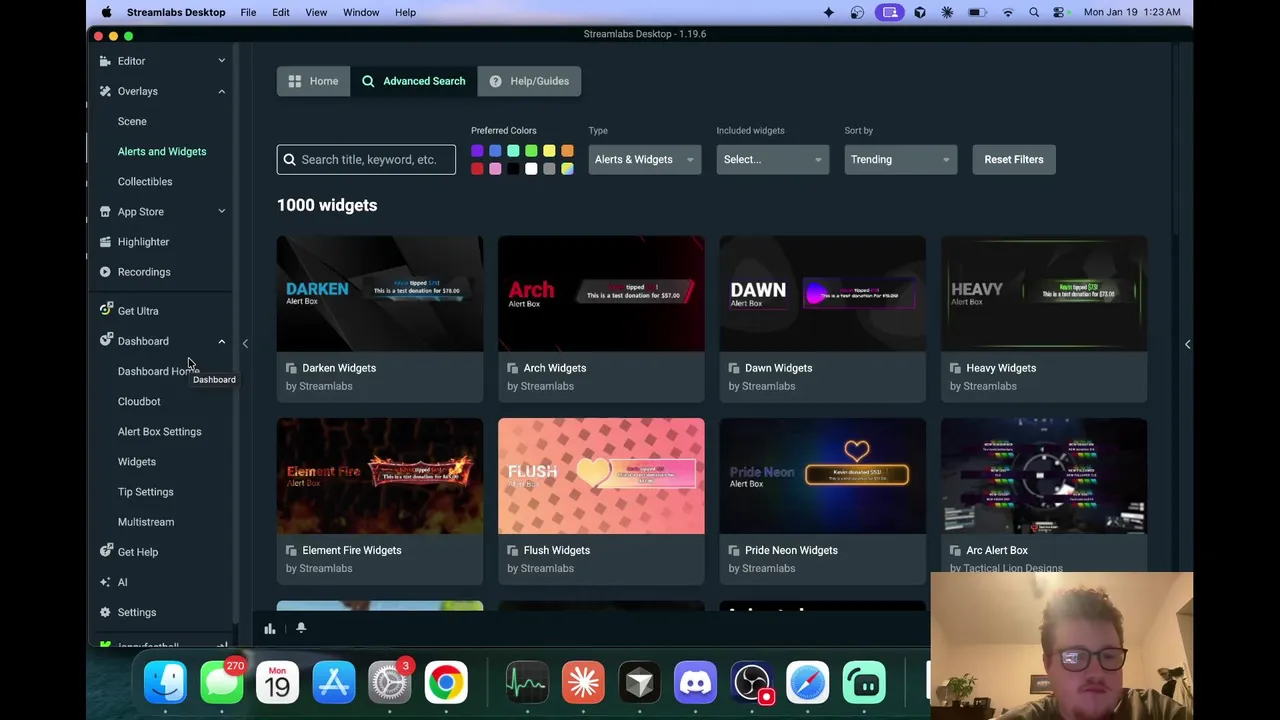Screen dimensions: 1280x720
Task: Expand the Editor section chevron
Action: pyautogui.click(x=222, y=61)
